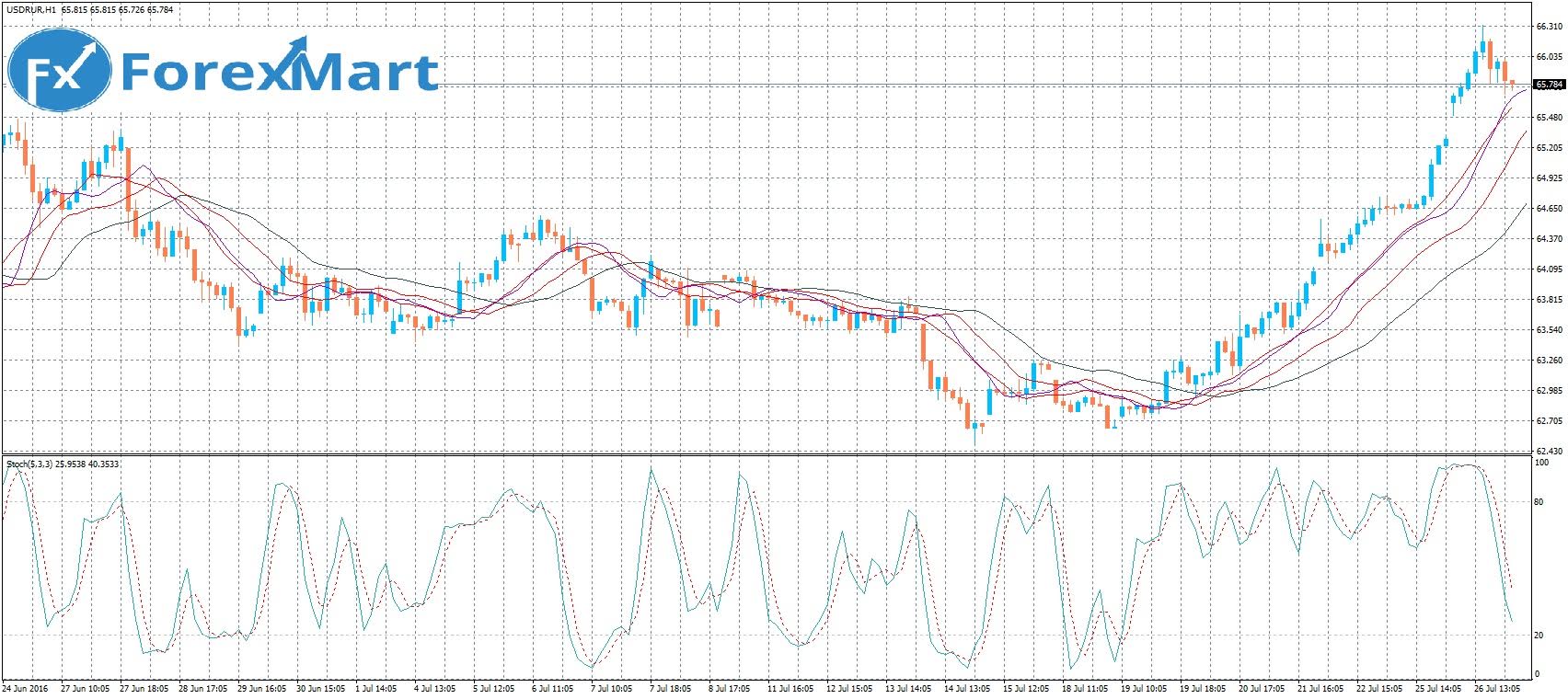Click the 63.540 price axis label

click(1549, 330)
